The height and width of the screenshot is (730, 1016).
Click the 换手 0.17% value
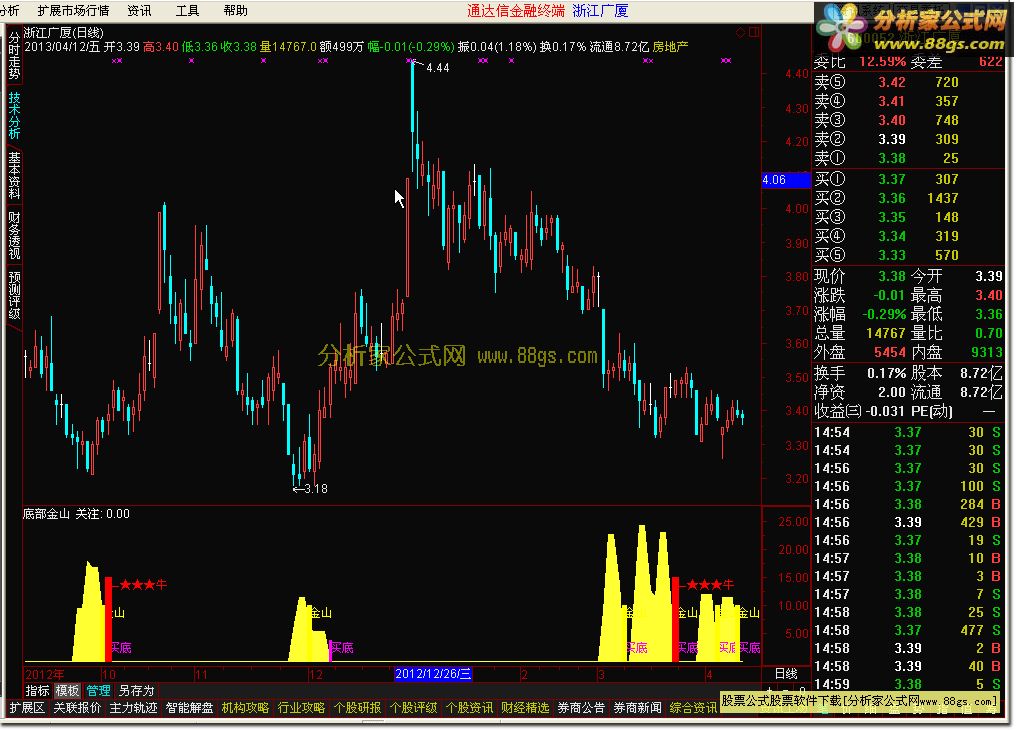[886, 374]
